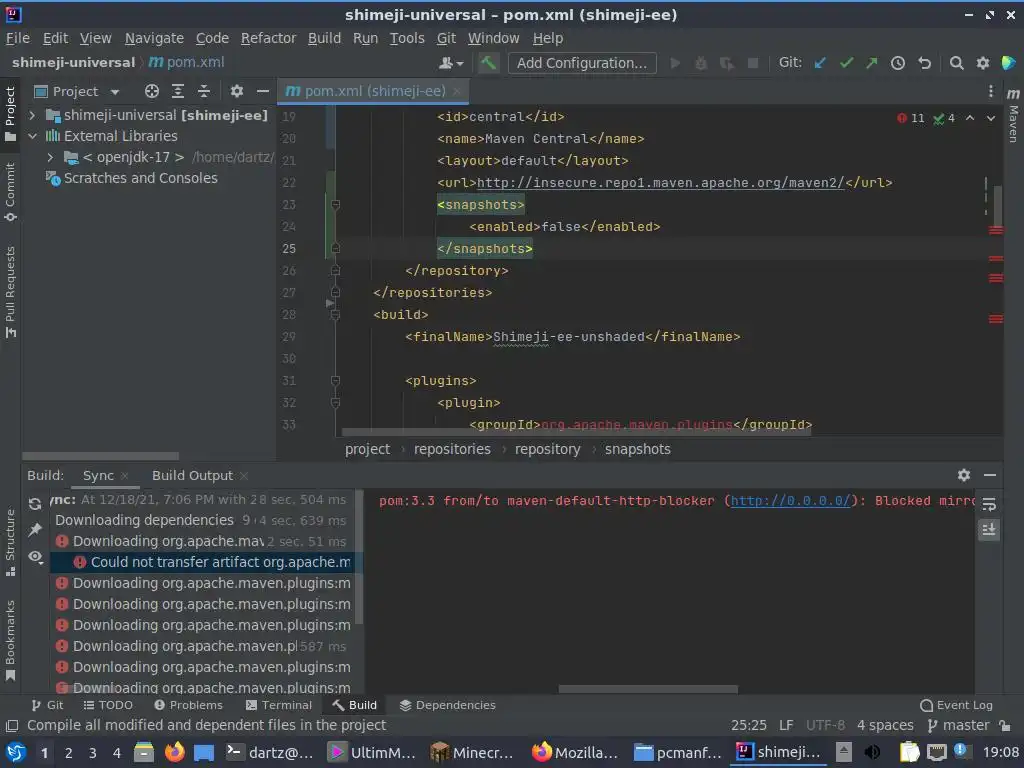1024x768 pixels.
Task: Open the File menu
Action: pyautogui.click(x=18, y=39)
